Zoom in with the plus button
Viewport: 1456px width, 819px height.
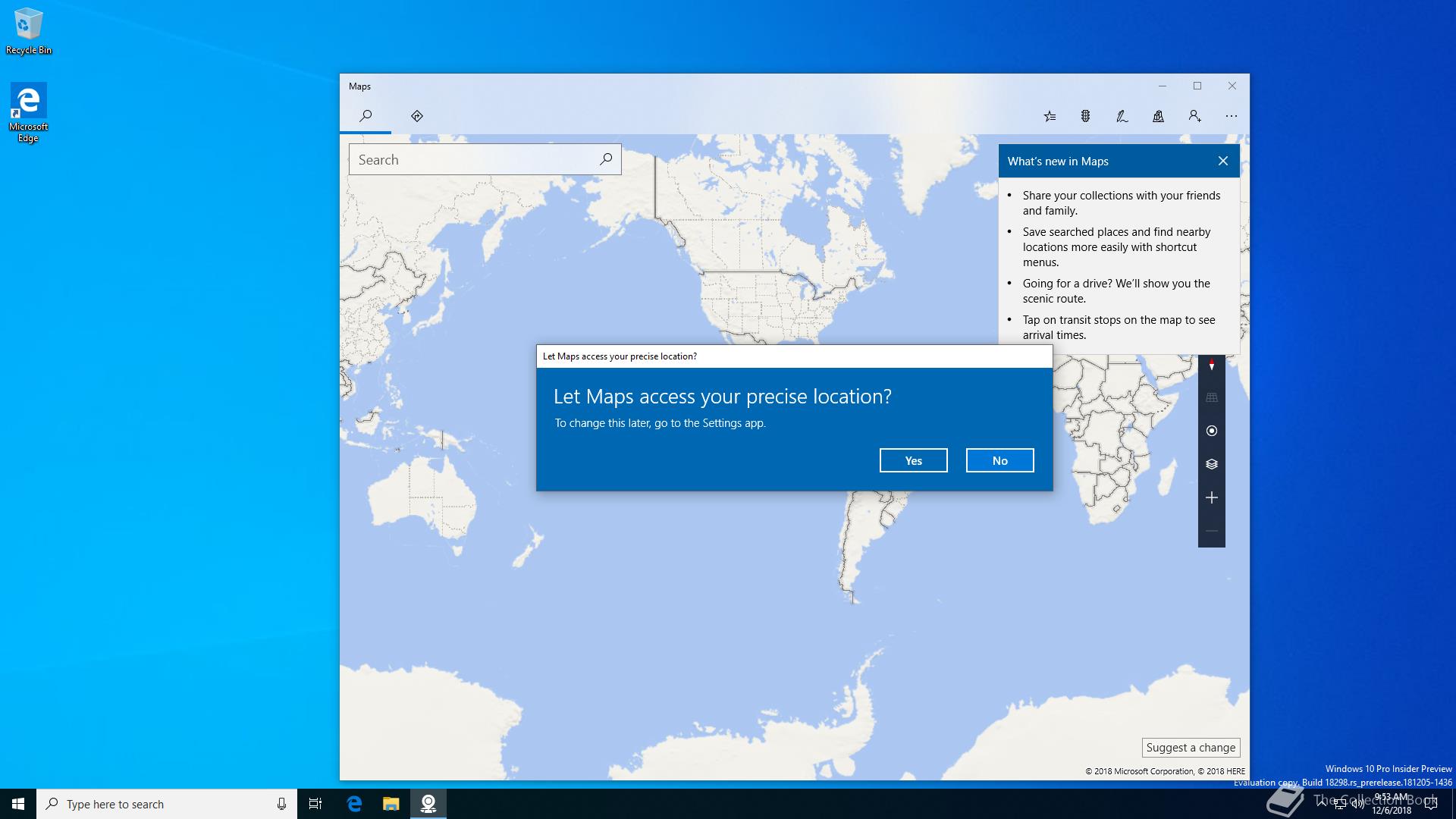(x=1211, y=497)
